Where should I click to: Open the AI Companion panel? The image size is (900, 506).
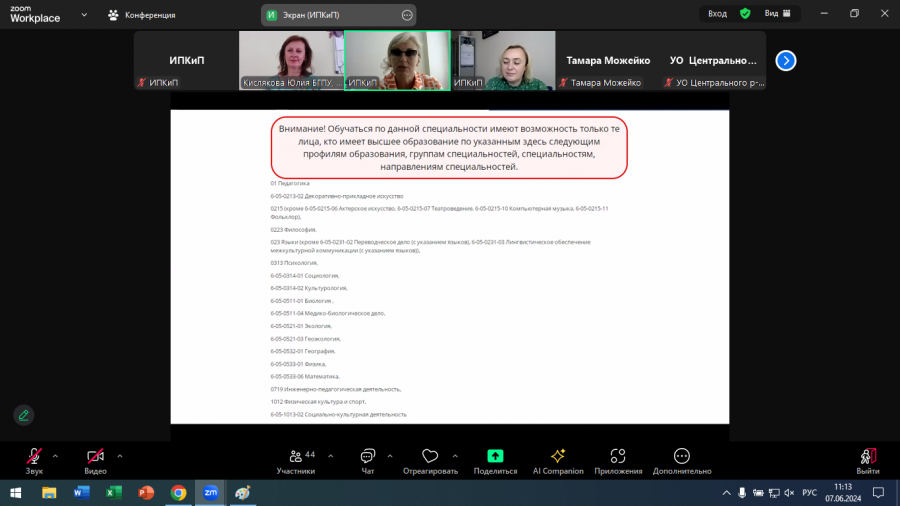pyautogui.click(x=558, y=461)
